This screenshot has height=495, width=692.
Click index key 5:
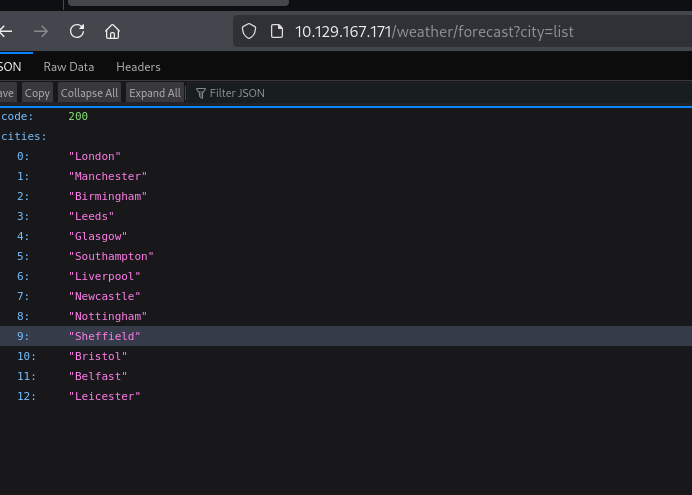[x=23, y=256]
